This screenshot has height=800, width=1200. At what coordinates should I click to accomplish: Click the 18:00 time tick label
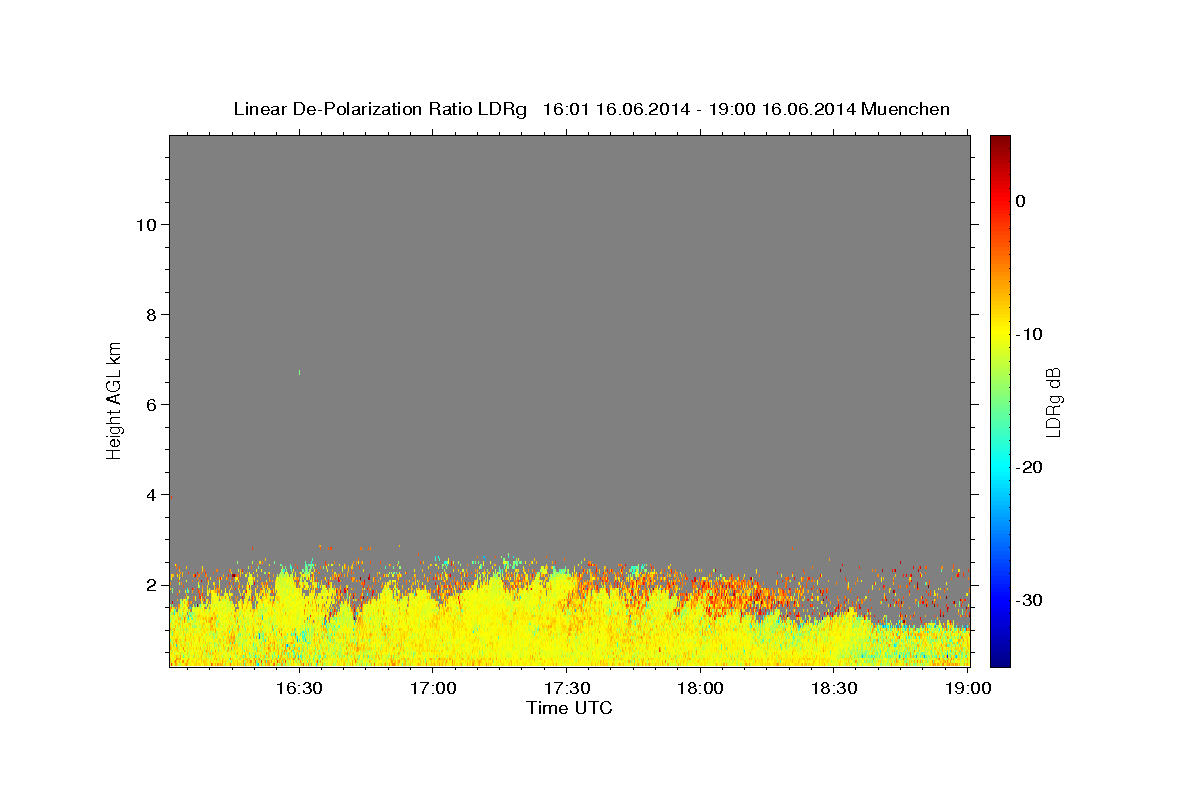[x=700, y=688]
